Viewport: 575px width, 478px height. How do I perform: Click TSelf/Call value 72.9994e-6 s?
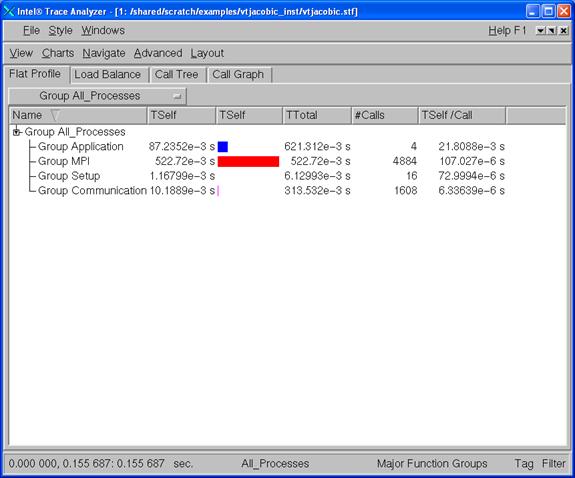coord(472,176)
